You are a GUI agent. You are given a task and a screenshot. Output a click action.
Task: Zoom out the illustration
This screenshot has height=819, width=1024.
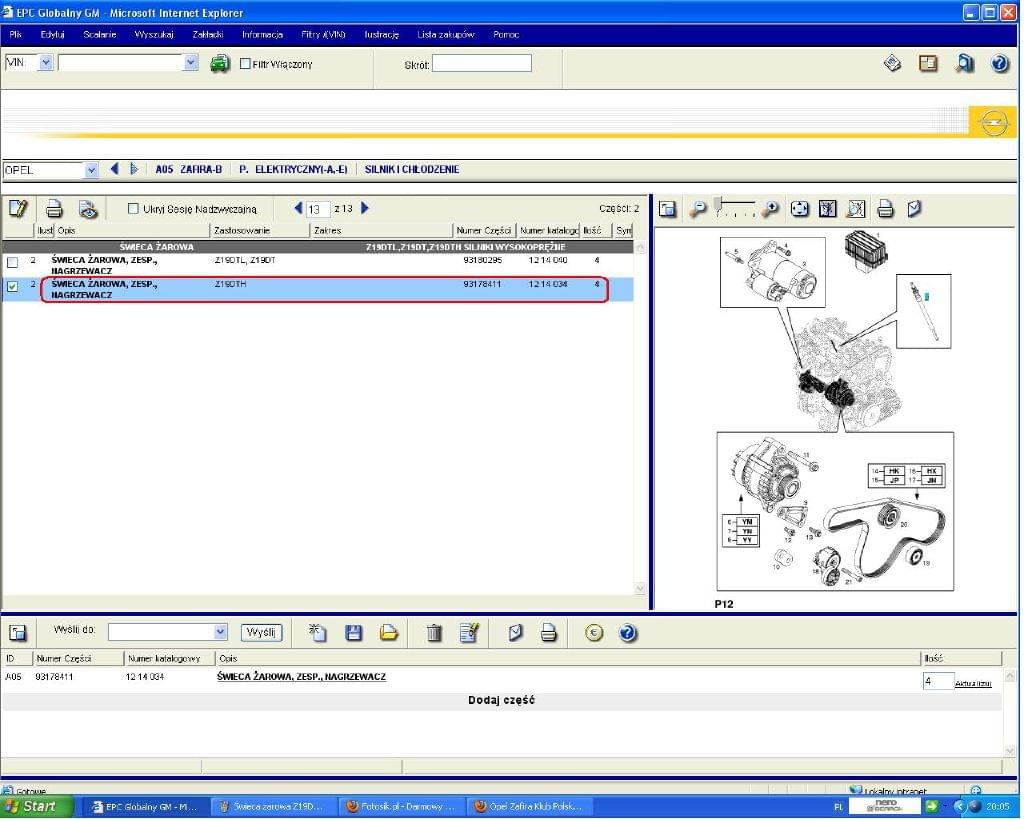click(698, 209)
